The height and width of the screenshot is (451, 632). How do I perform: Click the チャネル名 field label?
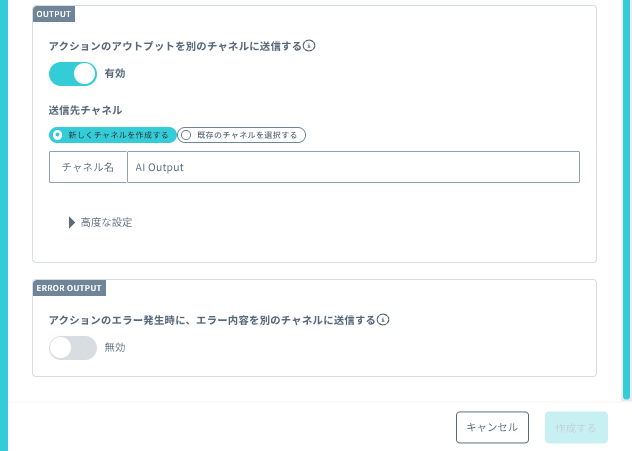[x=88, y=167]
